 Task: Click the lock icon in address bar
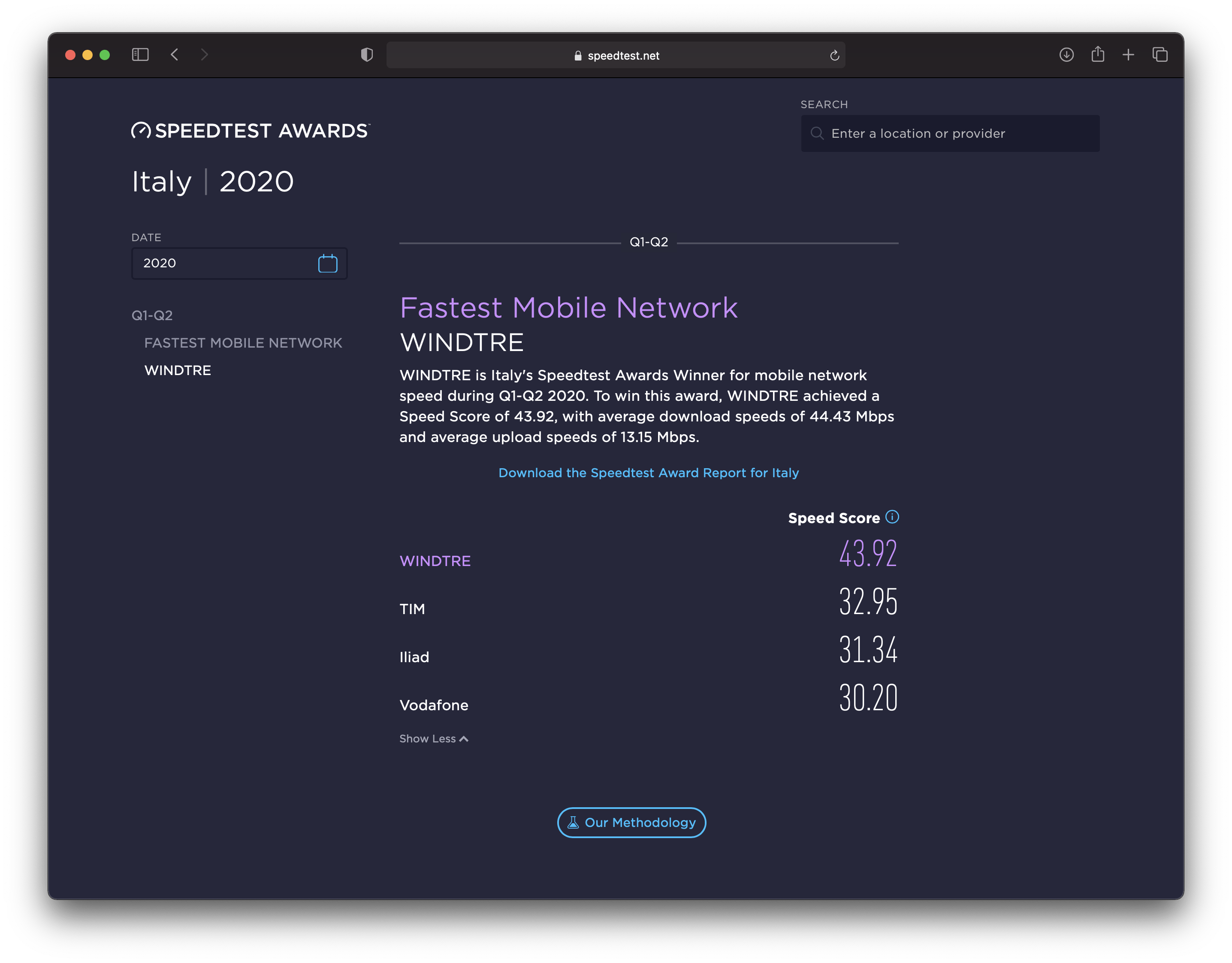pos(578,55)
